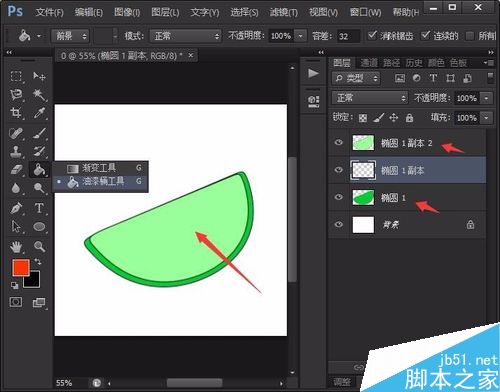Viewport: 500px width, 392px height.
Task: Open the 图层(L) menu
Action: pos(165,13)
